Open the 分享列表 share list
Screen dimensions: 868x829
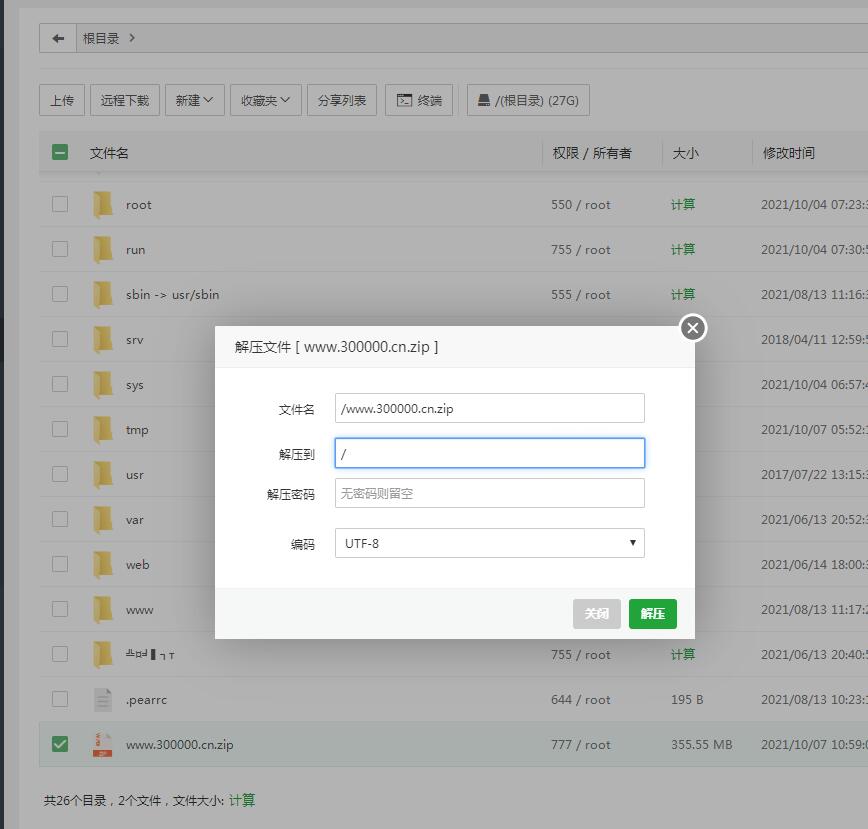[x=341, y=100]
